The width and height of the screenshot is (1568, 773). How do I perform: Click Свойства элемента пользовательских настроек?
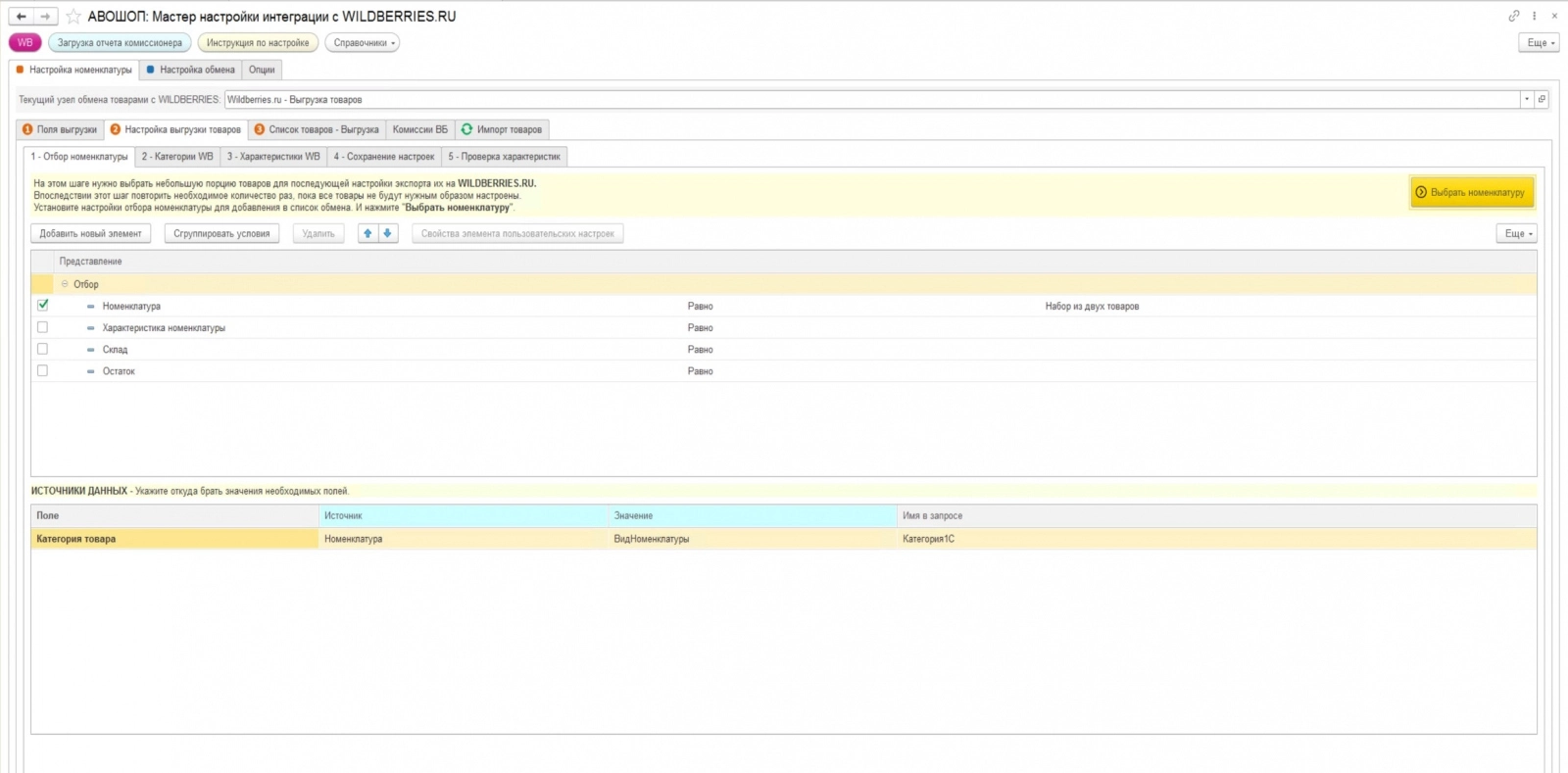517,233
